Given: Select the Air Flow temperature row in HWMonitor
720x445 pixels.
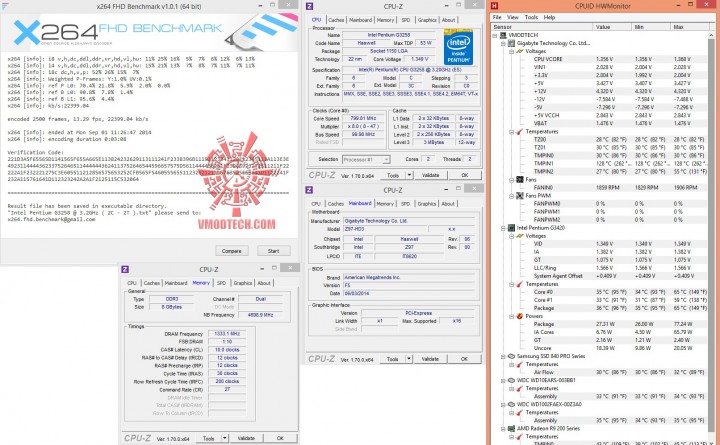Looking at the screenshot, I should pyautogui.click(x=620, y=372).
